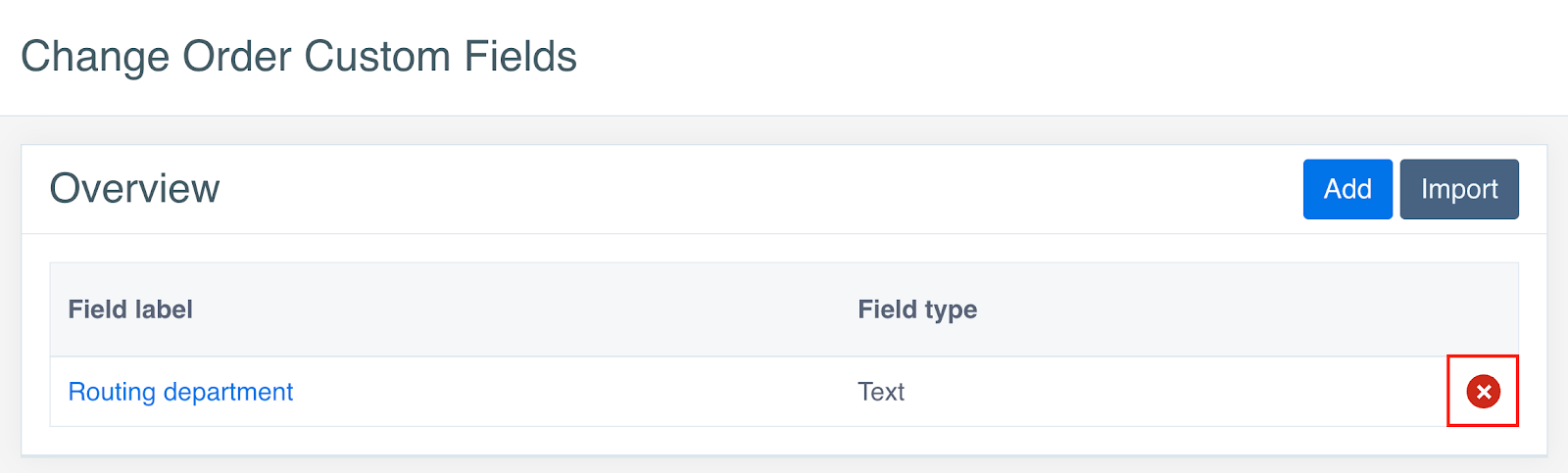
Task: Add a new change order custom field
Action: coord(1347,189)
